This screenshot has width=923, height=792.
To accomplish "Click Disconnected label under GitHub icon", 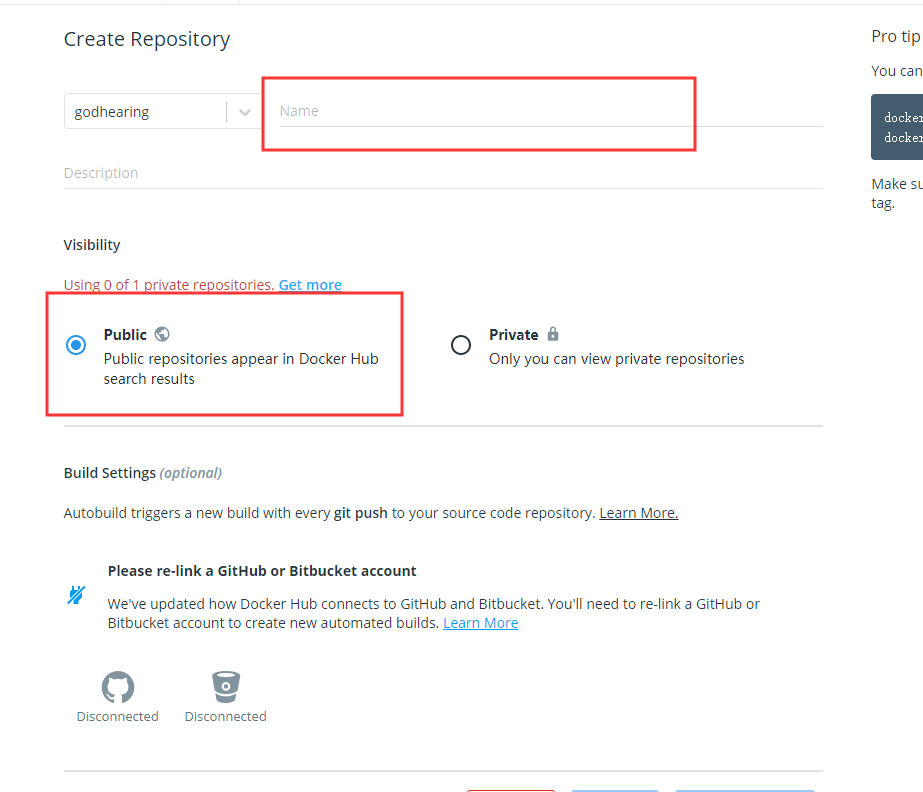I will click(118, 716).
